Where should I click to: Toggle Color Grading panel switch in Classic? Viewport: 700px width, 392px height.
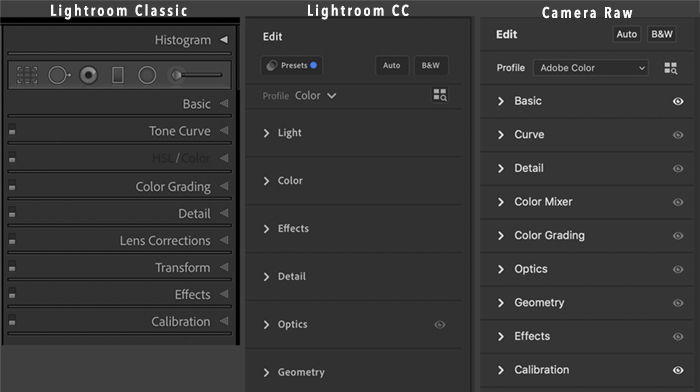[12, 185]
